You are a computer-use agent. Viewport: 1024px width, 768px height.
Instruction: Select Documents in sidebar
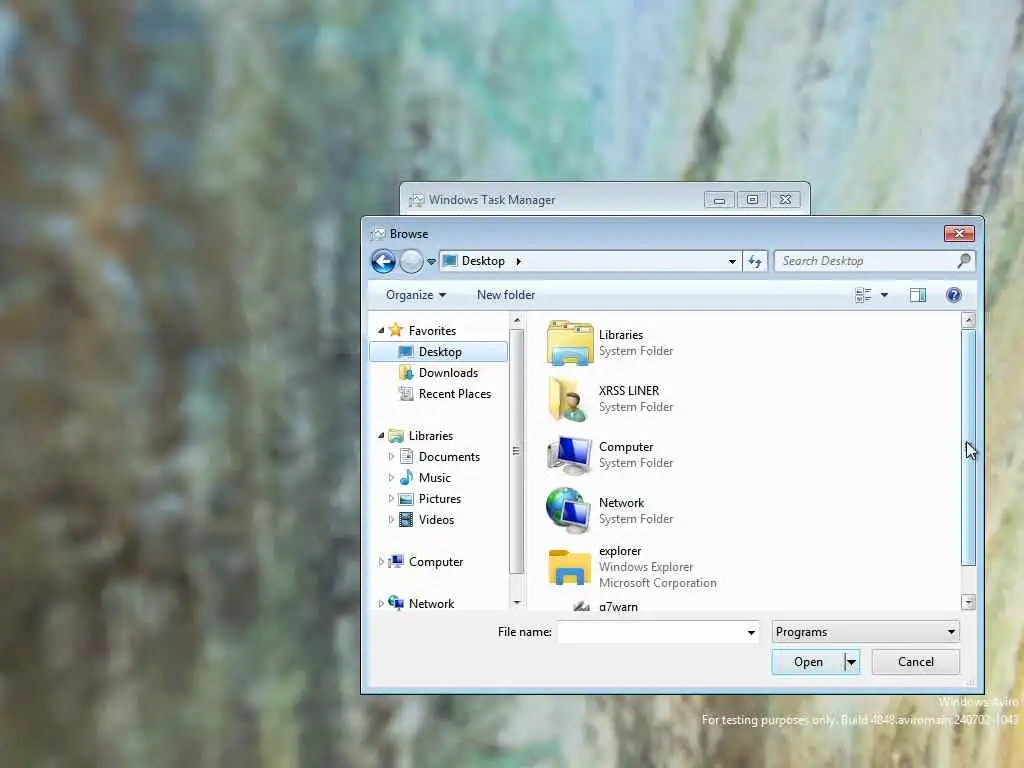point(449,456)
